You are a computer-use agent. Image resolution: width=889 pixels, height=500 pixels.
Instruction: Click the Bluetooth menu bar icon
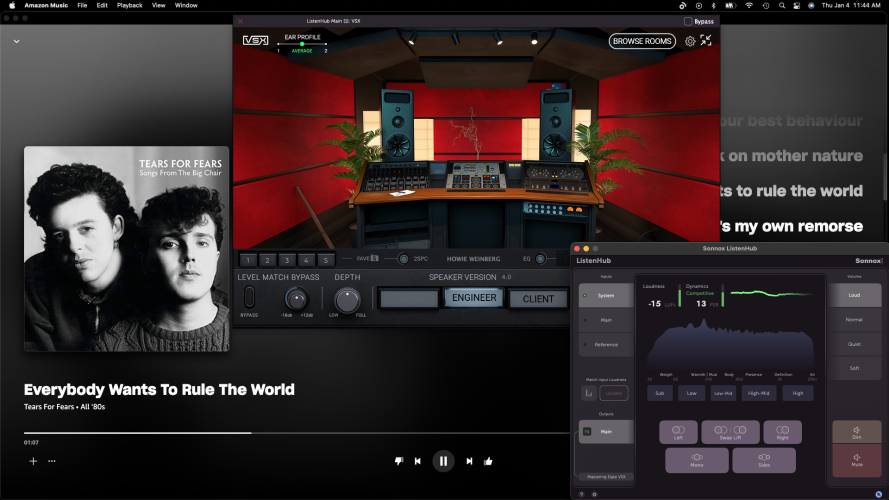point(713,5)
